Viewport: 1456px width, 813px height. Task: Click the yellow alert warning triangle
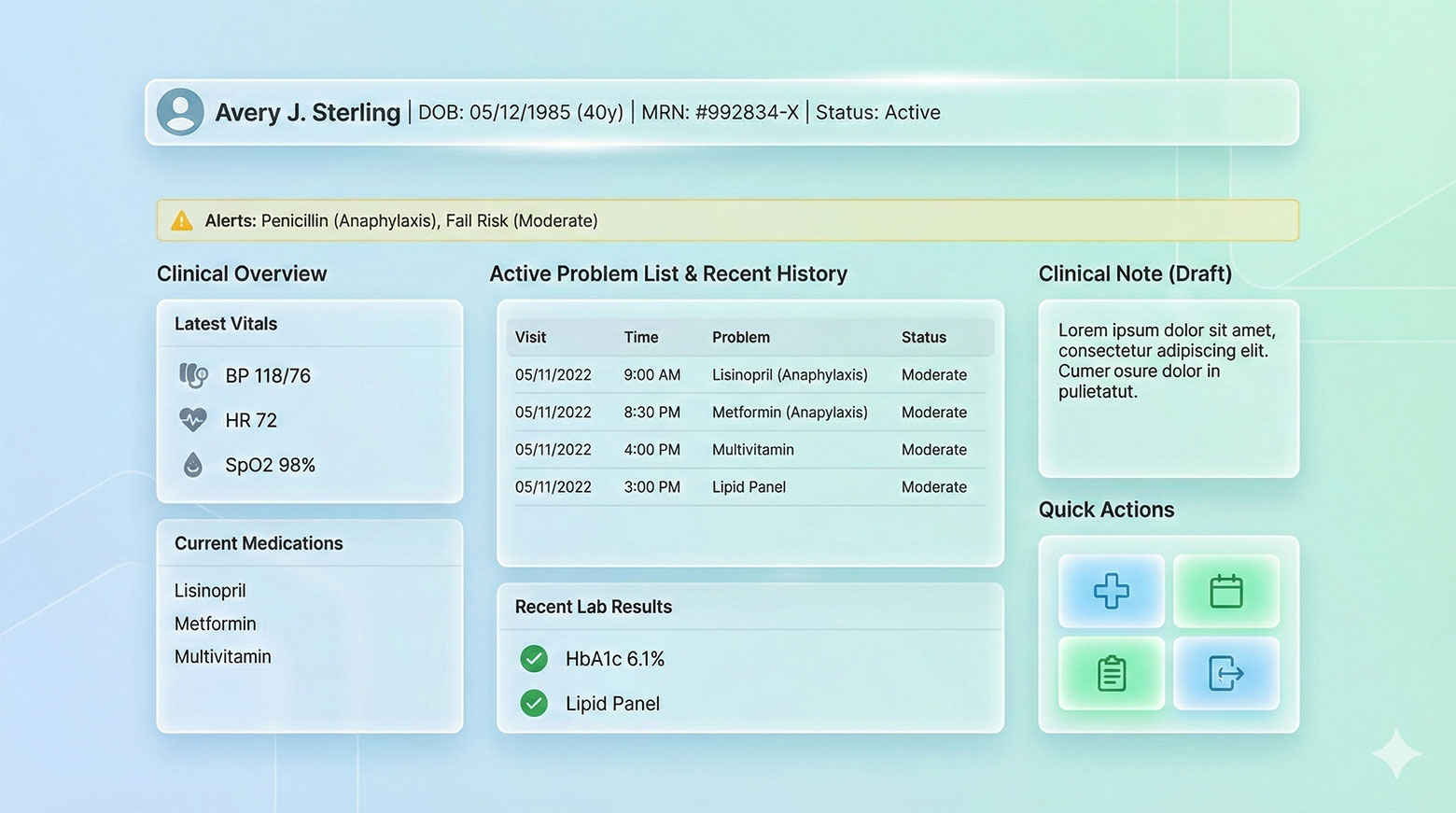pos(181,221)
